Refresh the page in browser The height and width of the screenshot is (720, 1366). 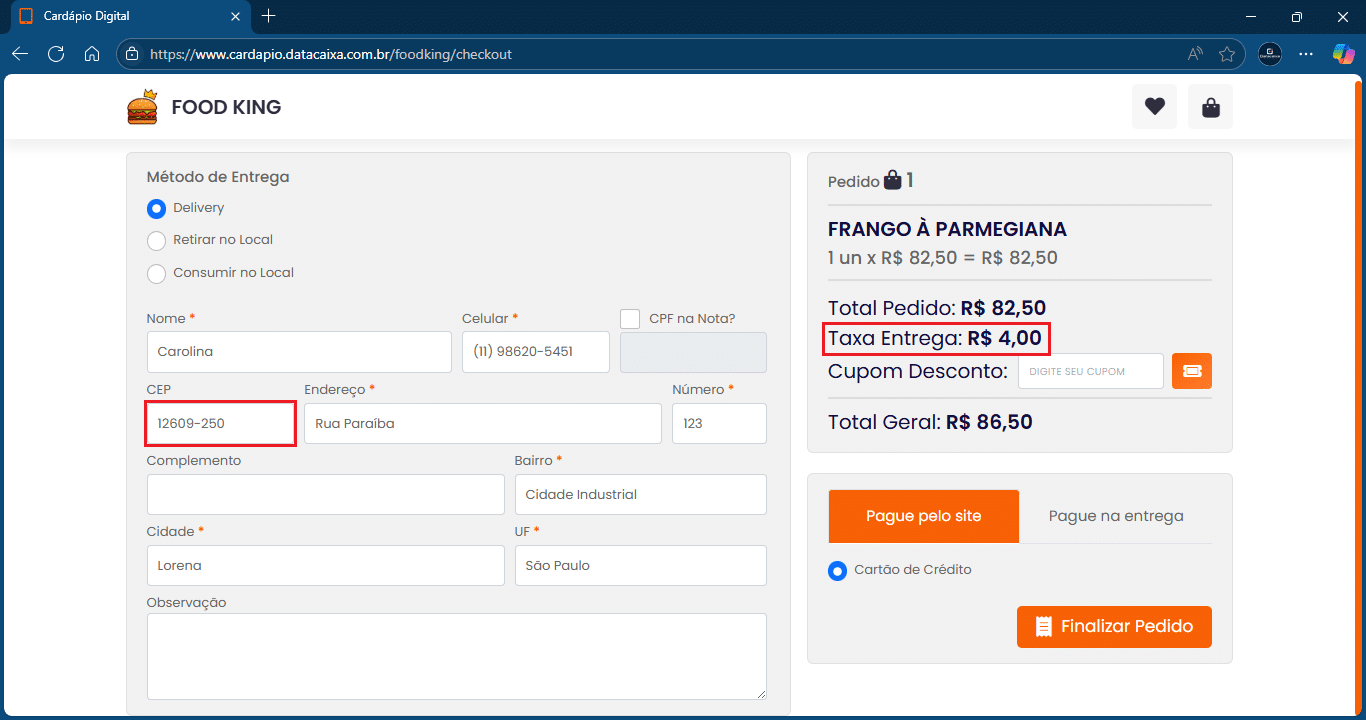[x=56, y=54]
